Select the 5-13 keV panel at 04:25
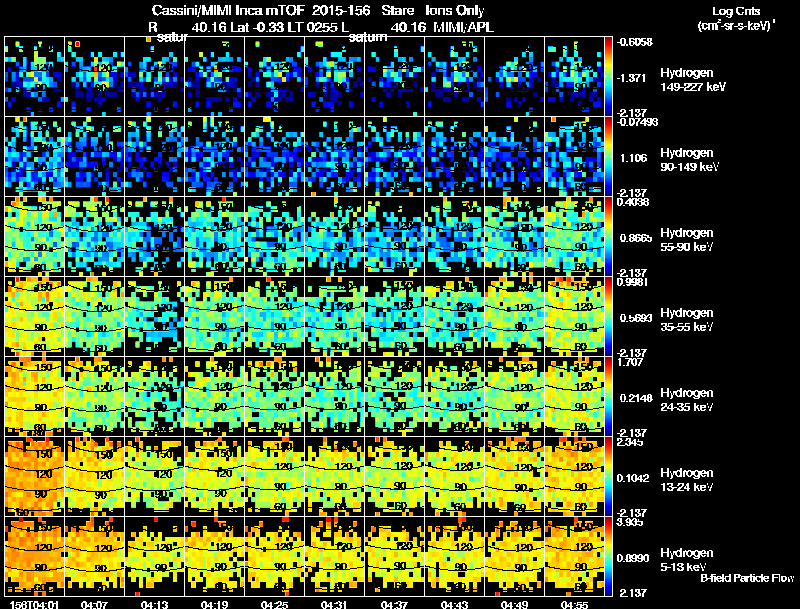 click(274, 556)
